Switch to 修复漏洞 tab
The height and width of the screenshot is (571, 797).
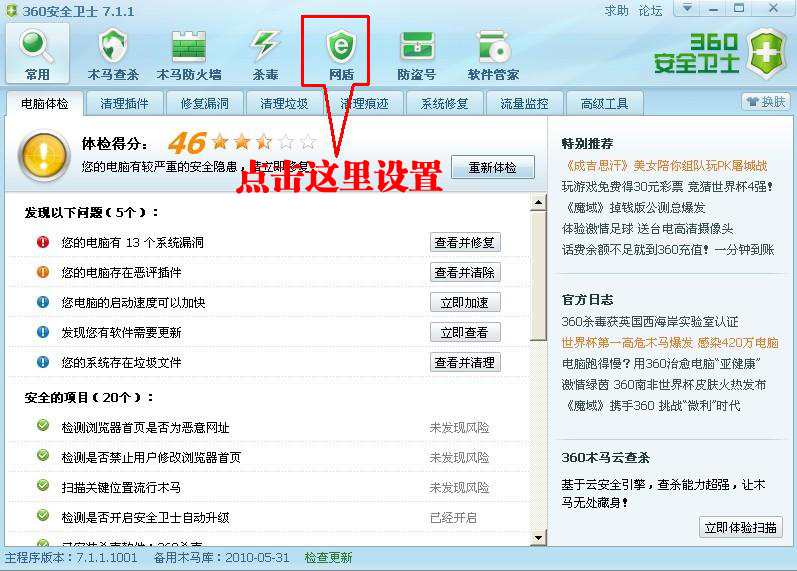tap(204, 104)
